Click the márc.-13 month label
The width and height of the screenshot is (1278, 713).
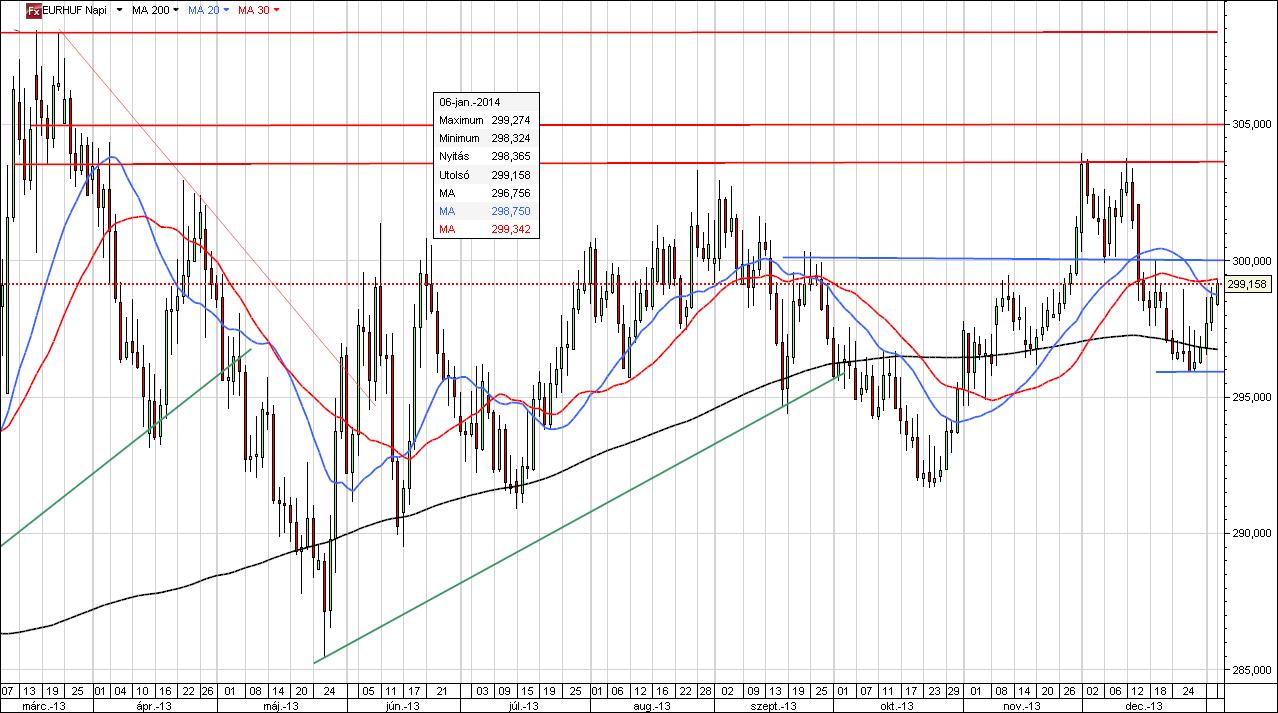click(45, 706)
